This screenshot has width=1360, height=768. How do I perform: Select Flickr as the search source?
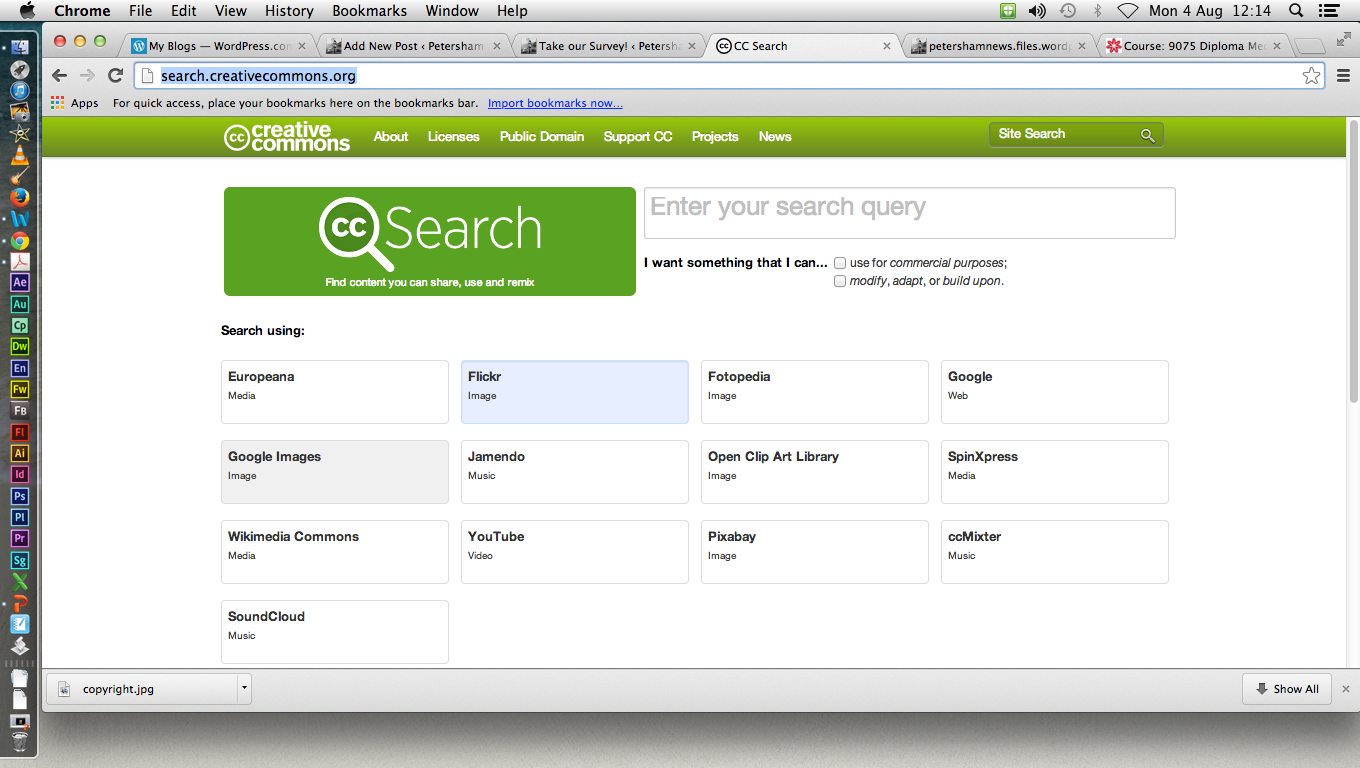[x=574, y=392]
